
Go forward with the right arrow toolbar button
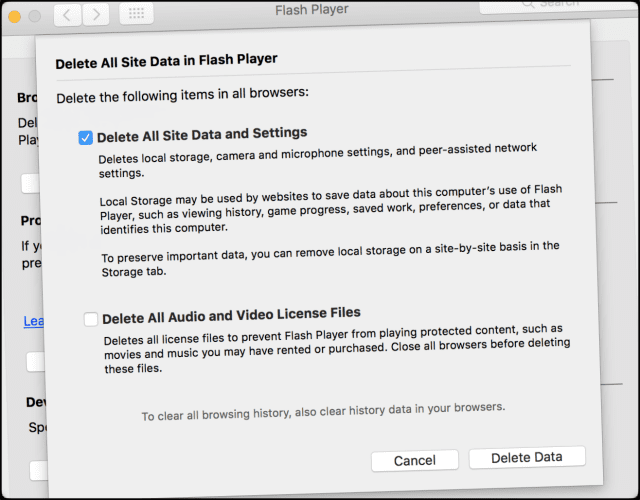point(96,15)
